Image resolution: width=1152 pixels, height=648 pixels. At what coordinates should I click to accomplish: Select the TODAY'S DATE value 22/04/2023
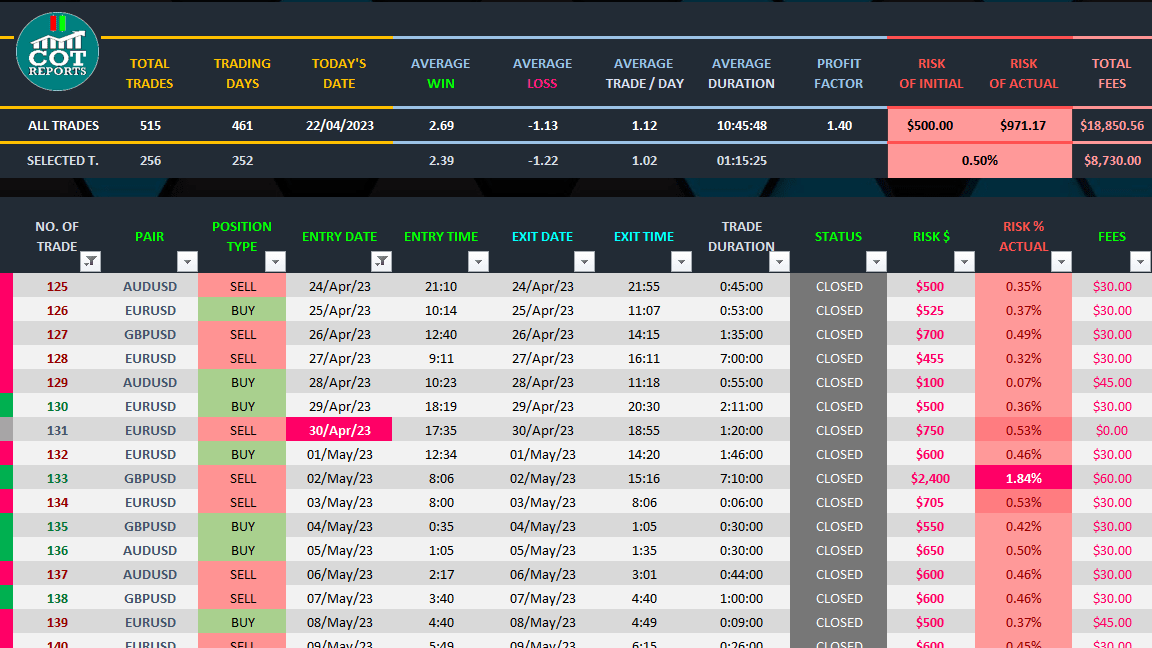pyautogui.click(x=339, y=125)
